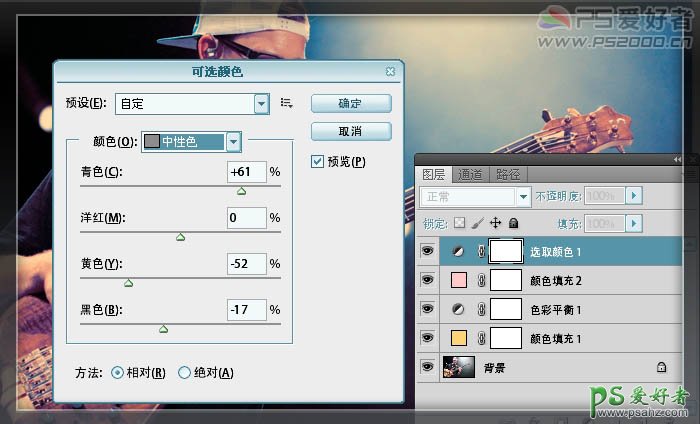Click link icon on 颜色填充 2 layer
700x424 pixels.
[480, 280]
